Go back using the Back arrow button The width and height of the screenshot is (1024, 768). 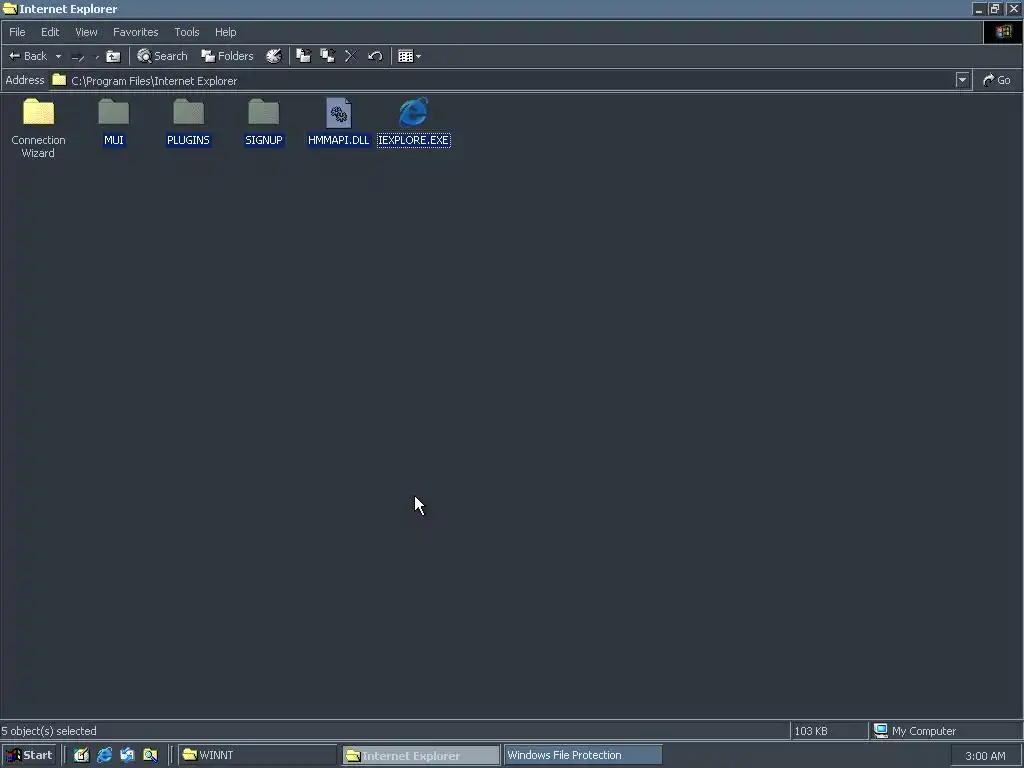coord(27,56)
